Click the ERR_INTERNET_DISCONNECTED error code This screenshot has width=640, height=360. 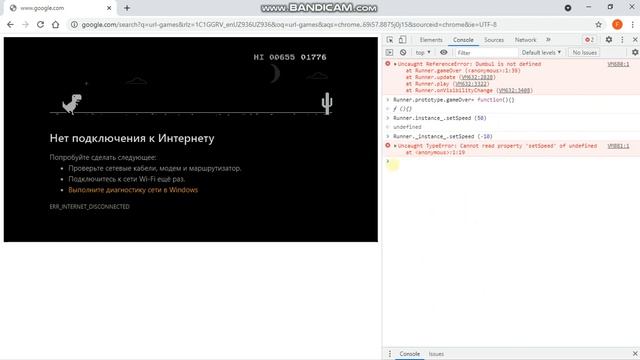(89, 207)
